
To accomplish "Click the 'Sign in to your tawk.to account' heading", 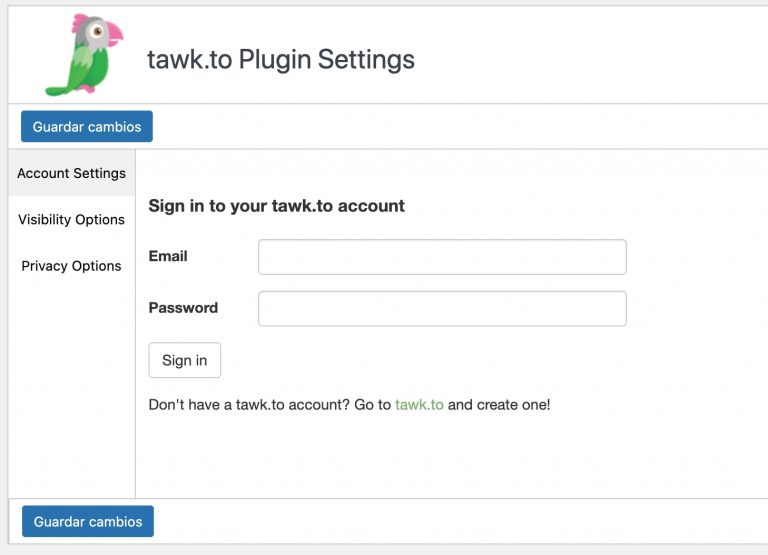I will [276, 206].
